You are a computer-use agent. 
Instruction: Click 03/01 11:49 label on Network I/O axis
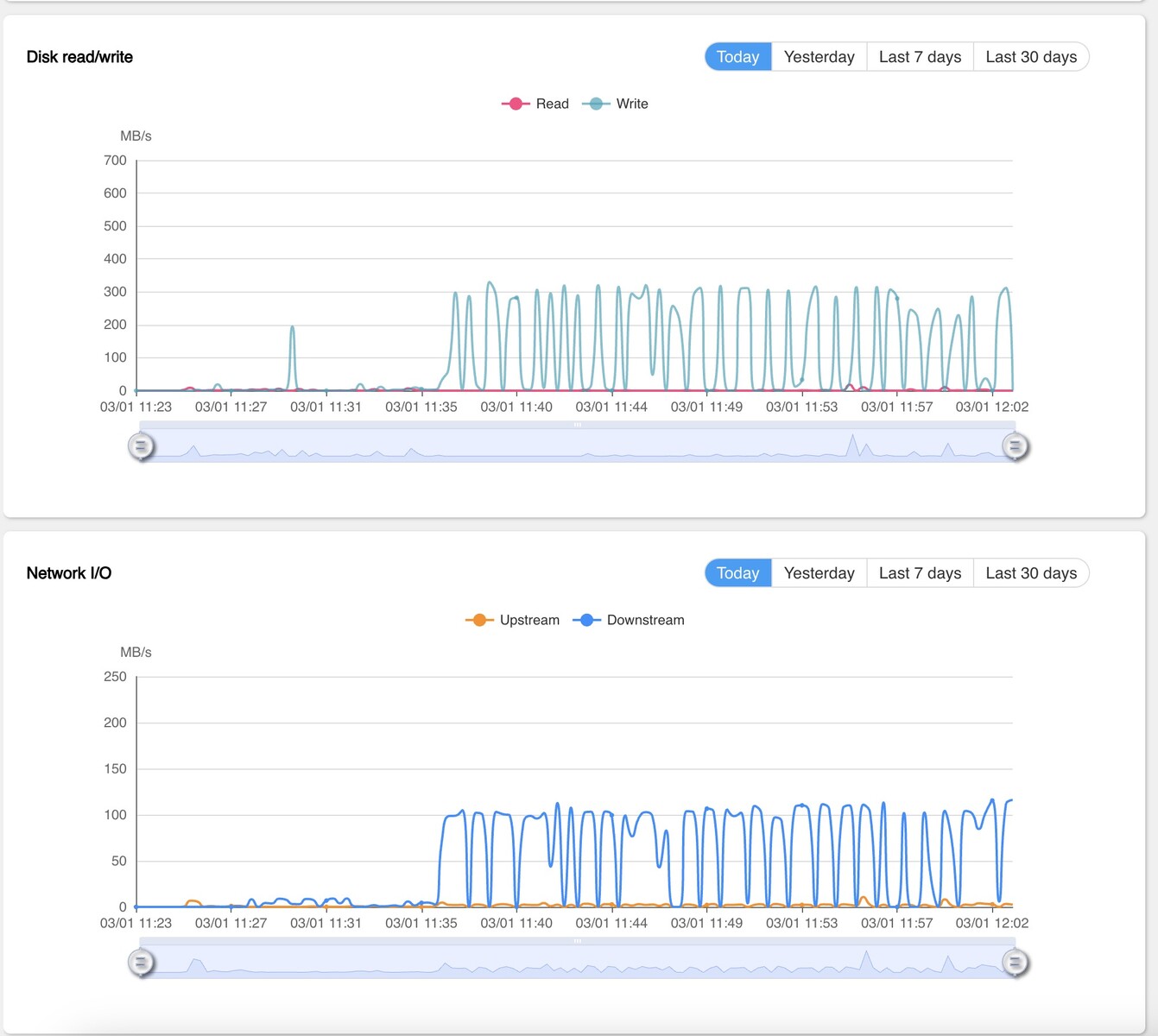click(706, 923)
